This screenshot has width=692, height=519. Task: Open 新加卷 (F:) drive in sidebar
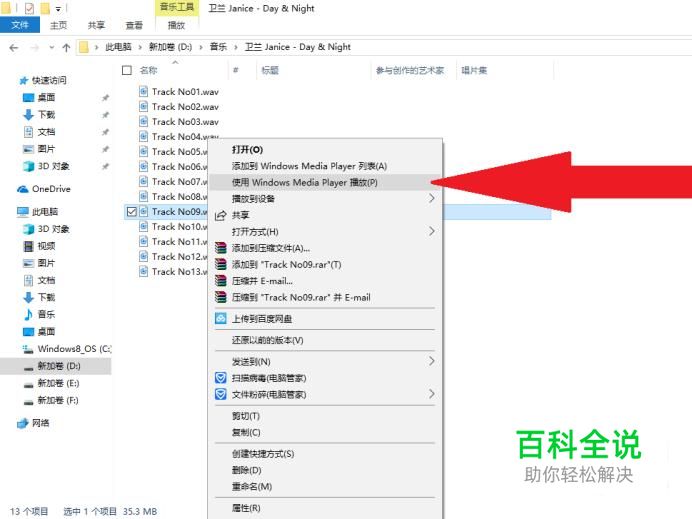pos(58,400)
